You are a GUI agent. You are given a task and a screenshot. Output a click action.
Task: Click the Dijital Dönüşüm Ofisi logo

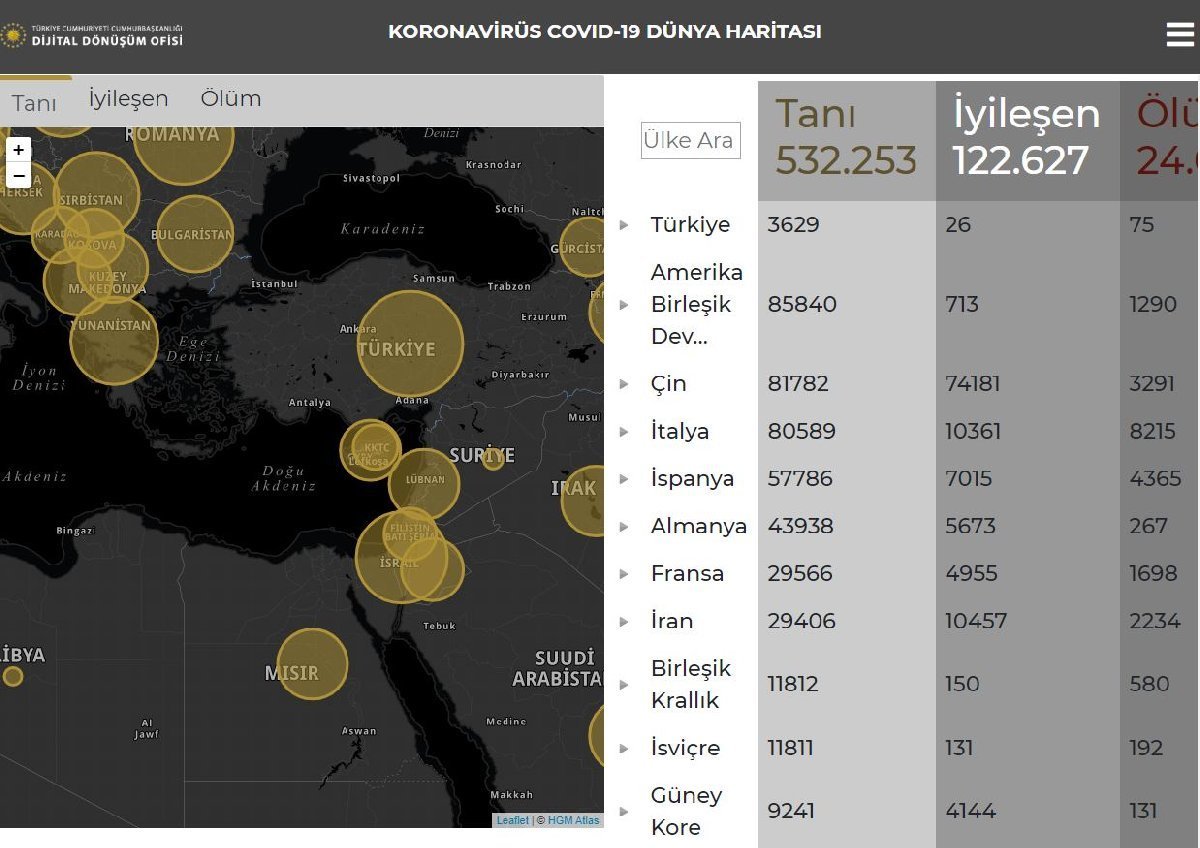coord(92,36)
